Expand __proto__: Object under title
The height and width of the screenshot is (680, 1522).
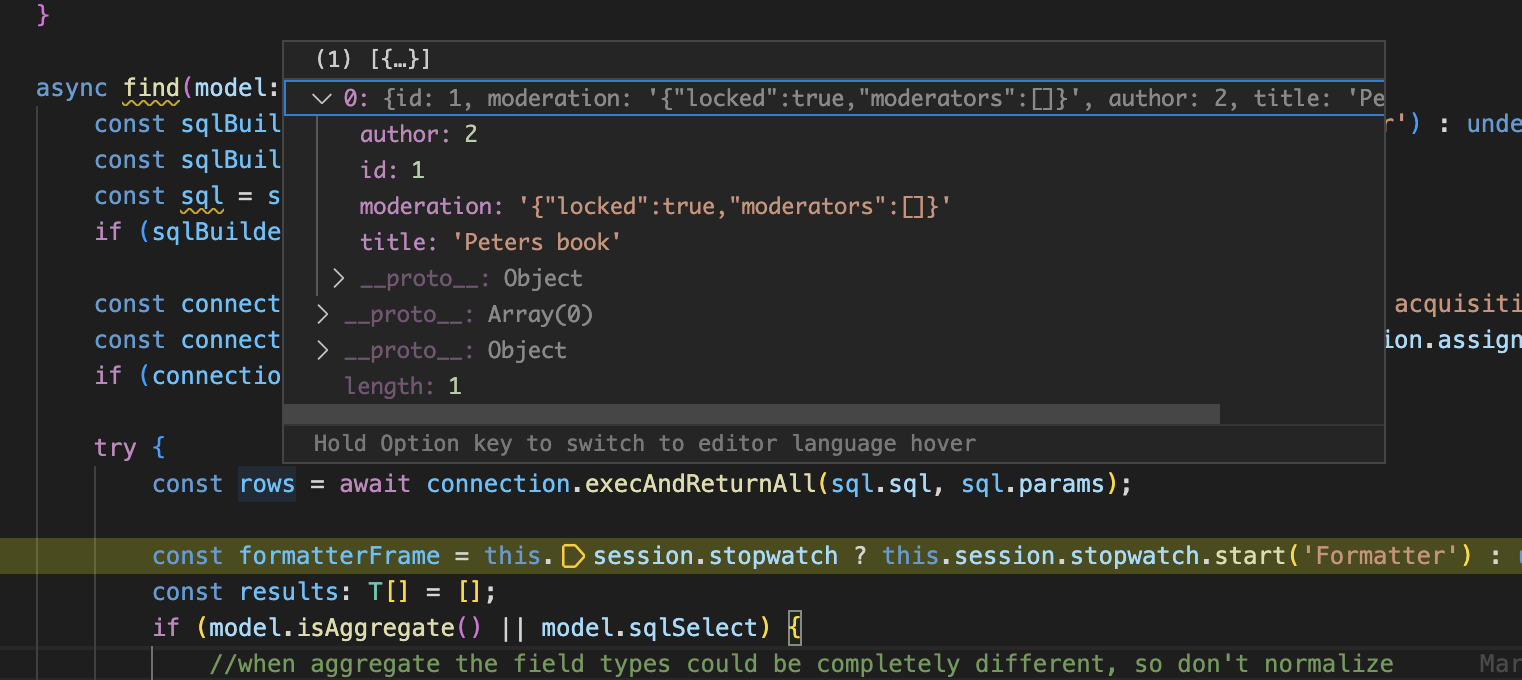[338, 278]
